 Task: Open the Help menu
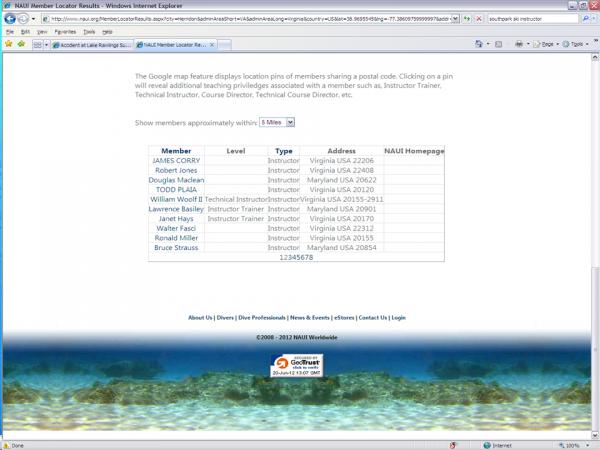click(108, 32)
